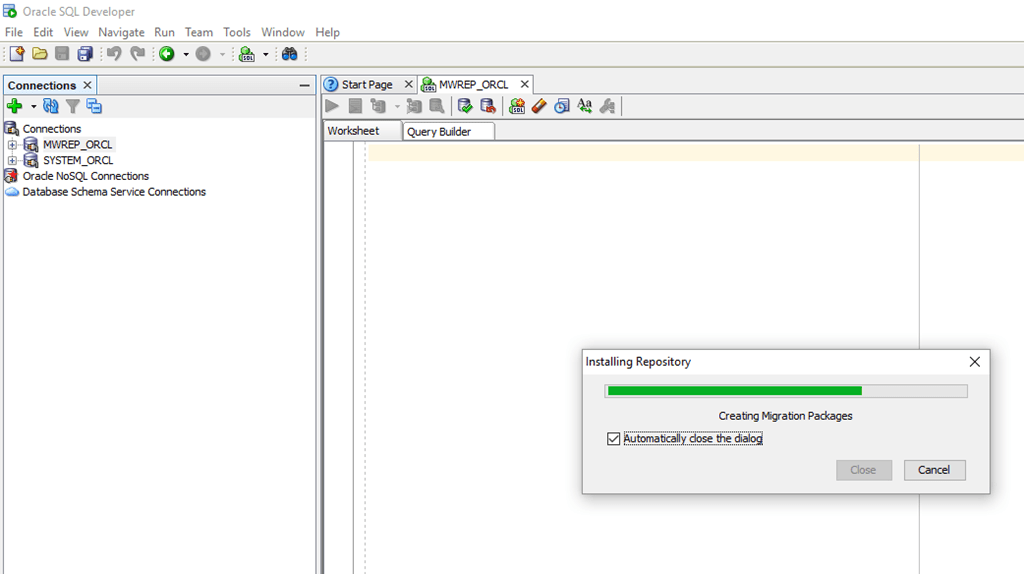Click the Autotrace icon
The height and width of the screenshot is (574, 1024).
[x=436, y=106]
